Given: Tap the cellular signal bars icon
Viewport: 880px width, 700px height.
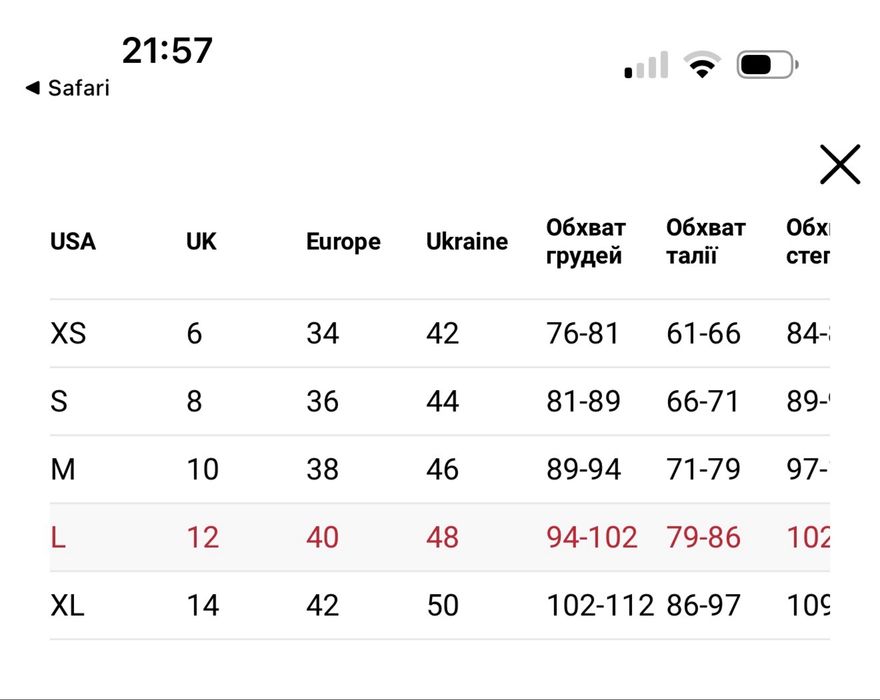Looking at the screenshot, I should click(646, 67).
